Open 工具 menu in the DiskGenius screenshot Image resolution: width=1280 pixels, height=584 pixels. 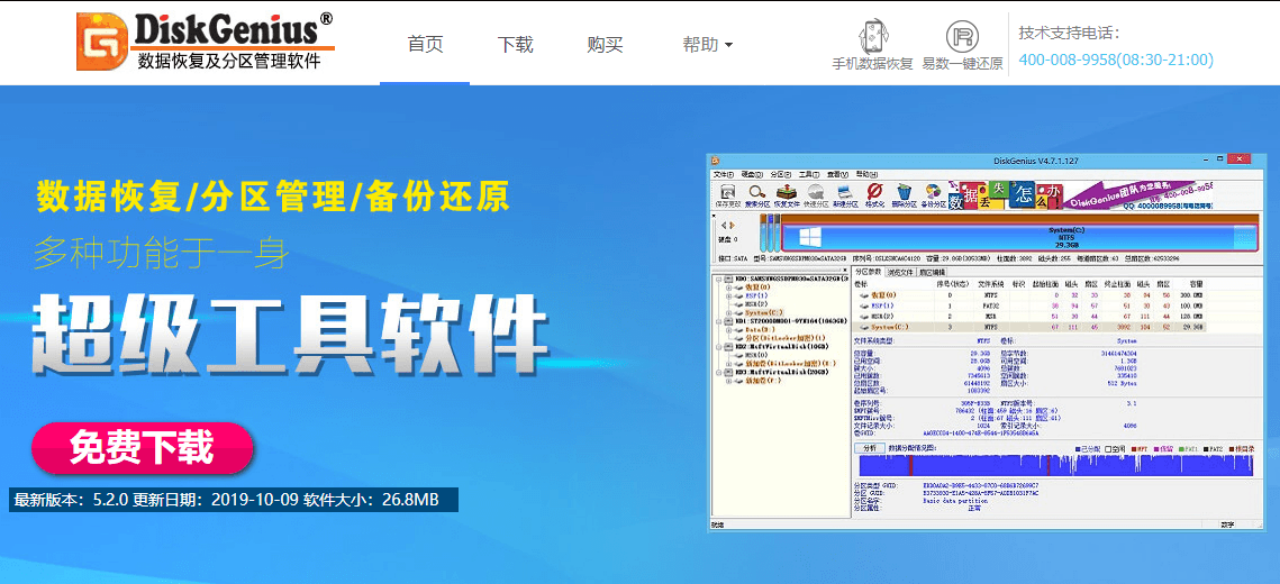click(810, 174)
